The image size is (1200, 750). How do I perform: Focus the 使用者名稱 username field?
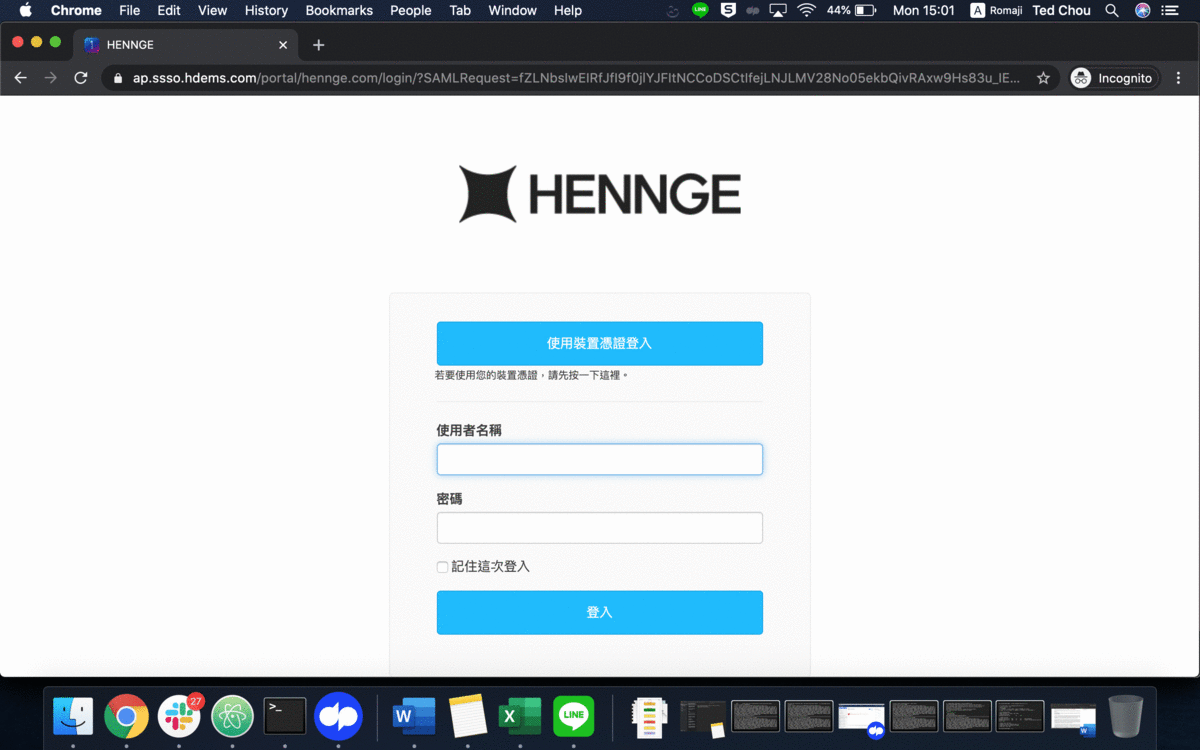click(600, 459)
